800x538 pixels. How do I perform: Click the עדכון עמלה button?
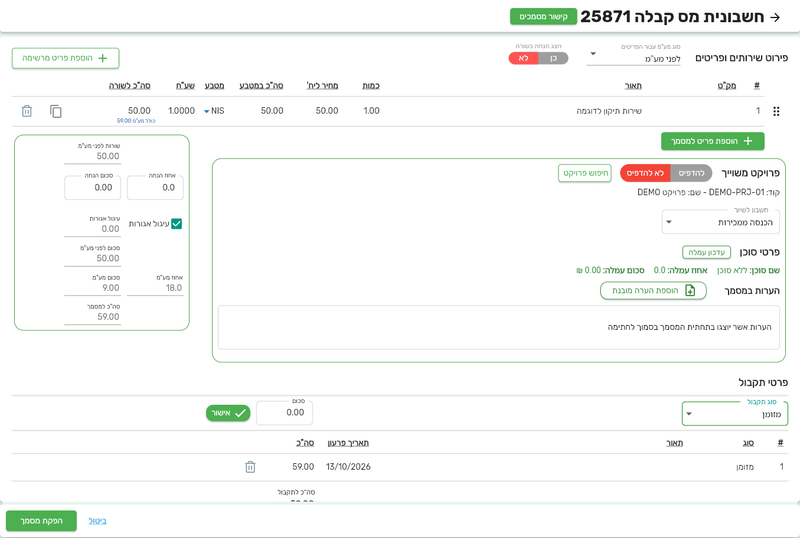[x=706, y=252]
